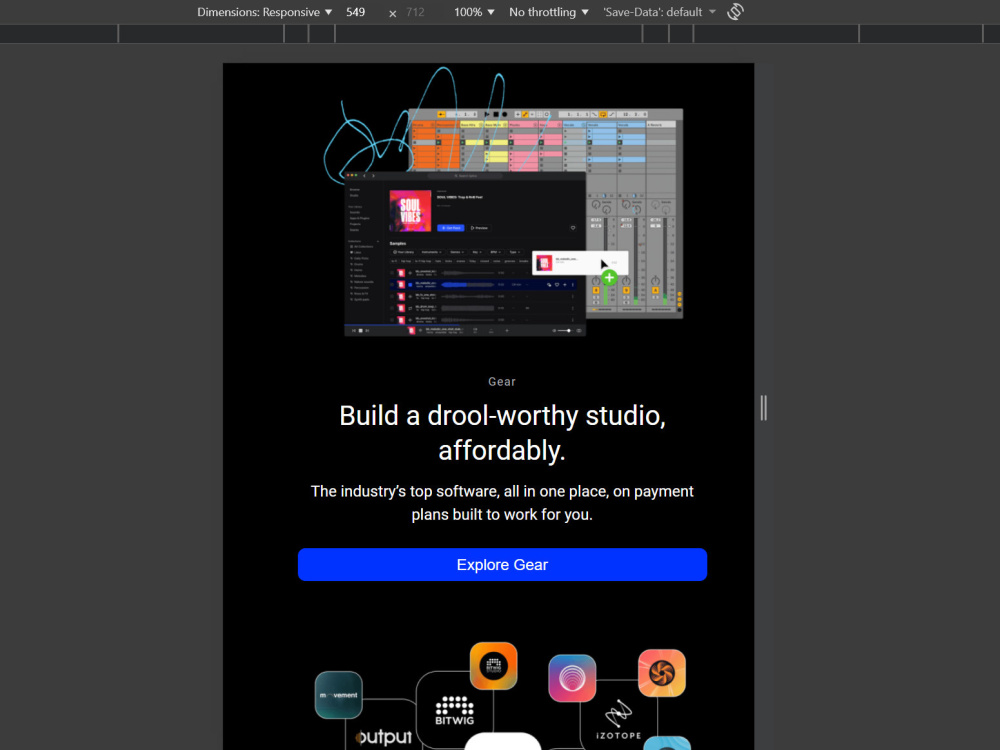Open the Dimensions: Responsive dropdown
This screenshot has height=750, width=1000.
pos(264,12)
